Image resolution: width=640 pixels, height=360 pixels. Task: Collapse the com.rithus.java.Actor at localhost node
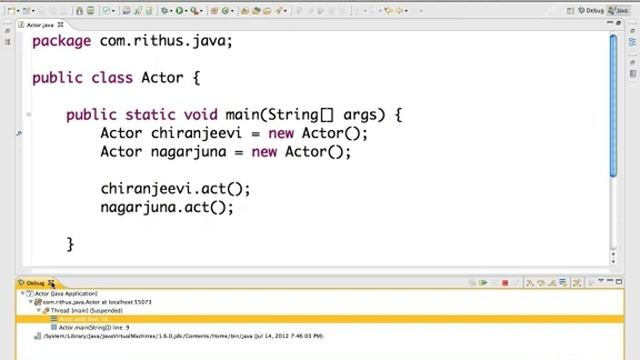[x=31, y=302]
